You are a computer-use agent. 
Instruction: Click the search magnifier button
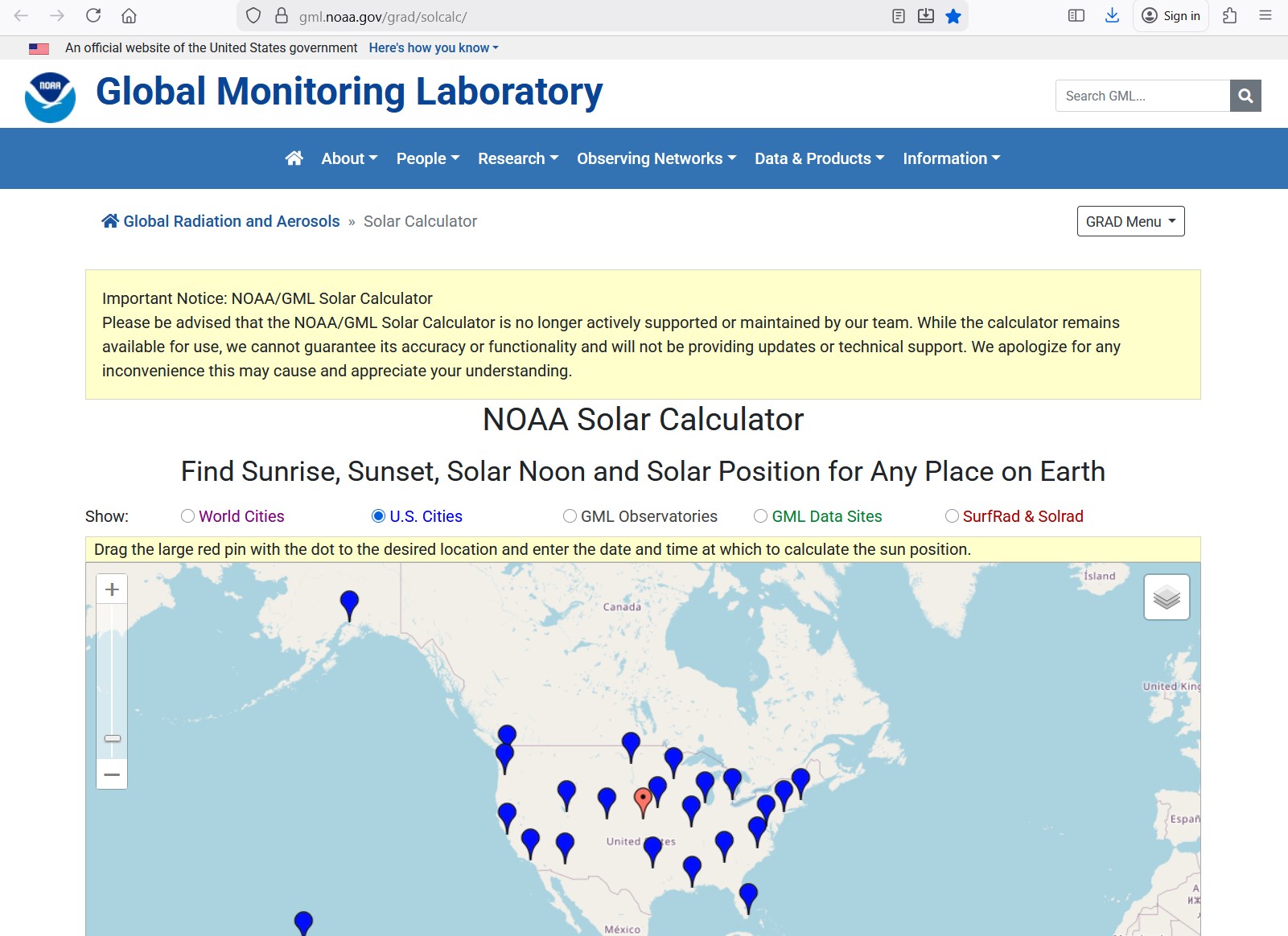1245,96
